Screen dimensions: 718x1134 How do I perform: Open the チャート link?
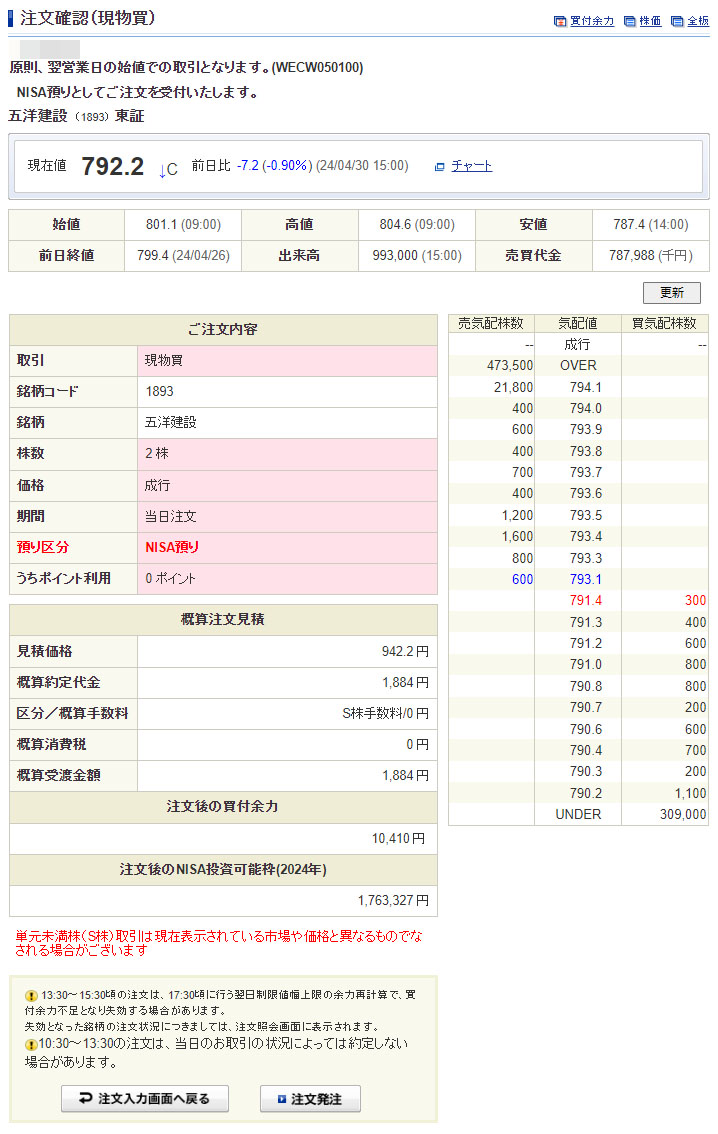471,166
